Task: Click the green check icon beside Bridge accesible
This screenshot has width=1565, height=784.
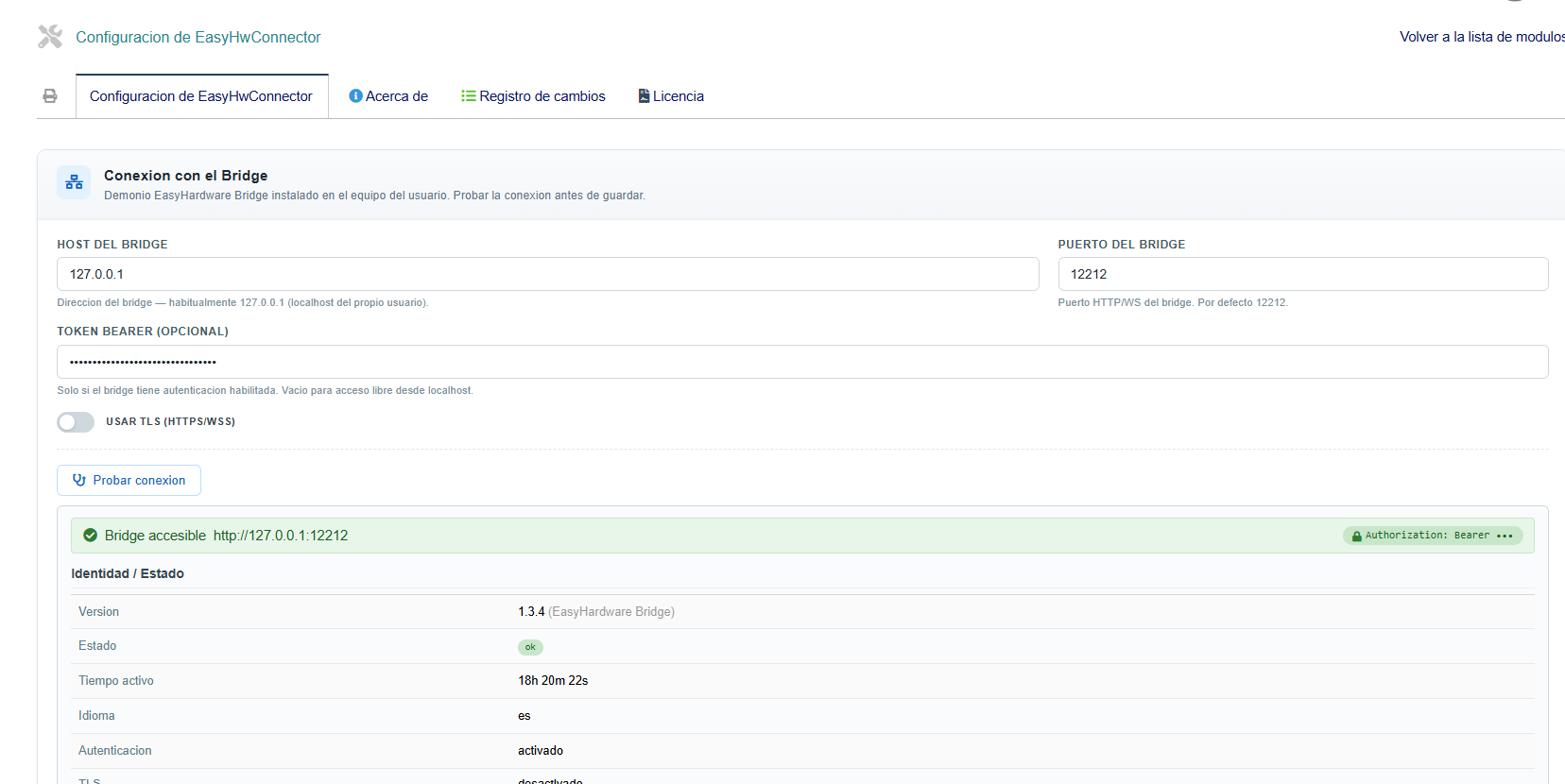Action: coord(91,536)
